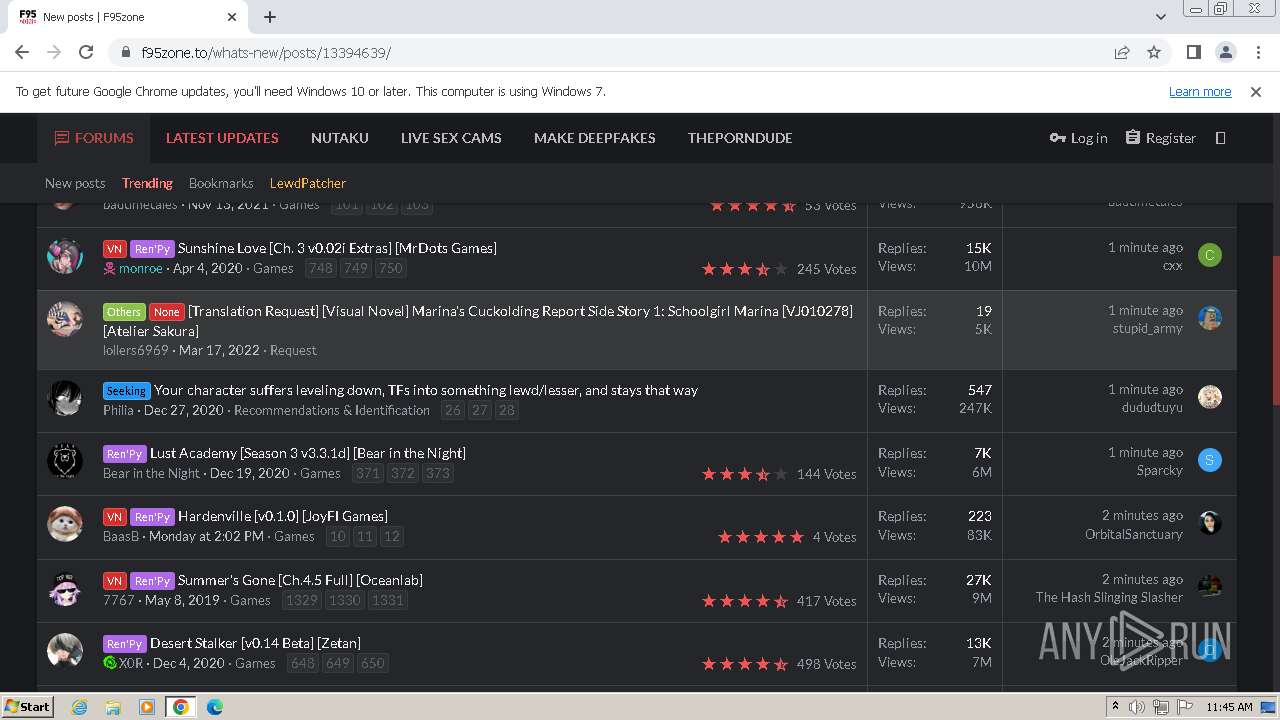Bookmark this tab with the star icon
1280x720 pixels.
pos(1154,52)
